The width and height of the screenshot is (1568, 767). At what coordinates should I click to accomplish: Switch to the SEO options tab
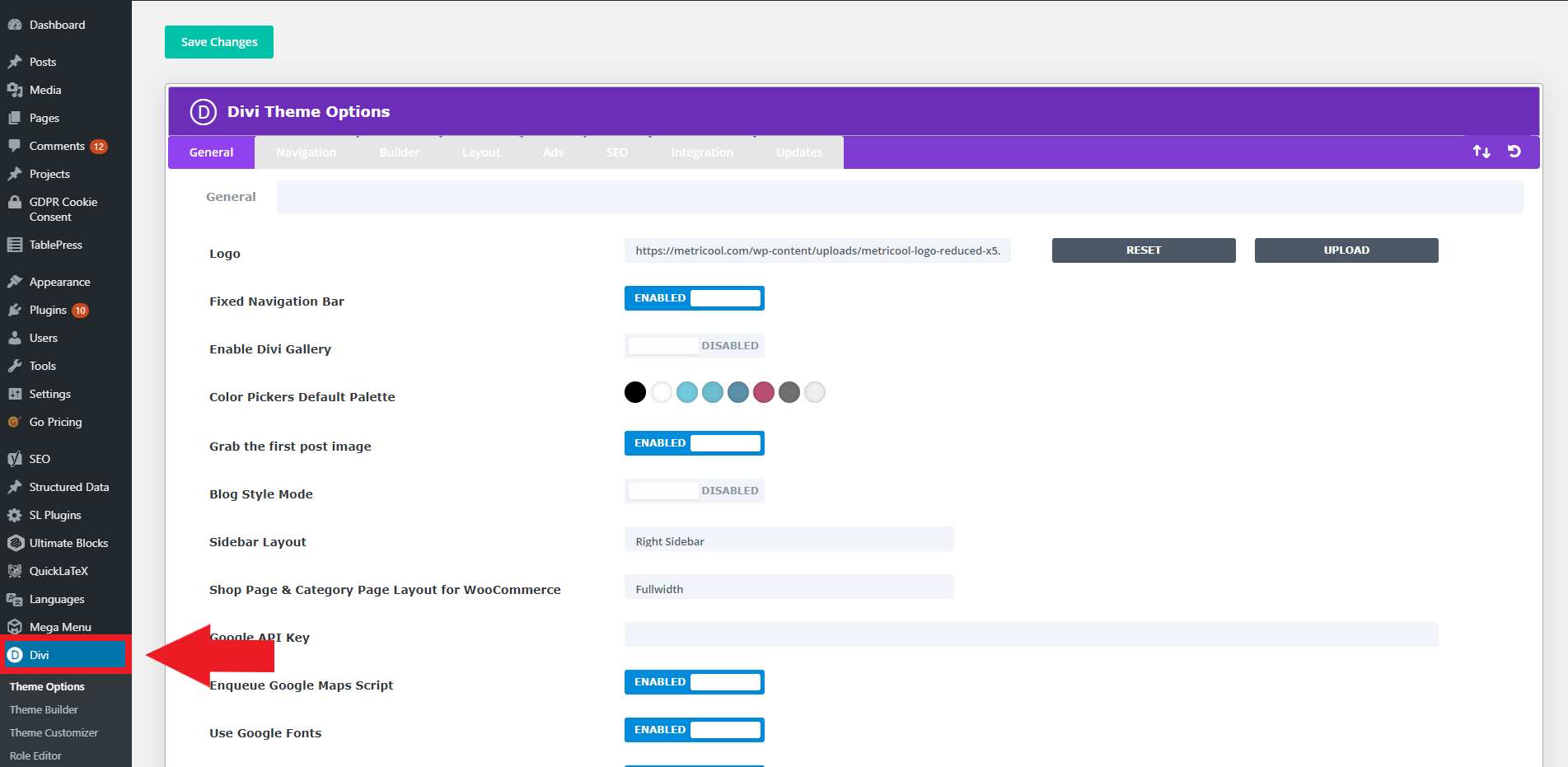617,152
